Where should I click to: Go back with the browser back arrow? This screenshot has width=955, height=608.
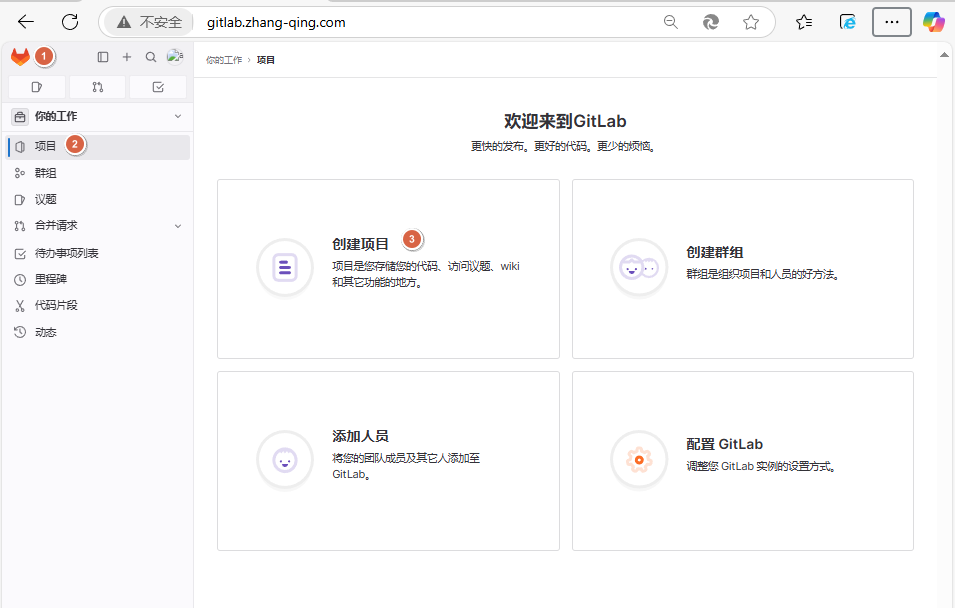point(26,23)
